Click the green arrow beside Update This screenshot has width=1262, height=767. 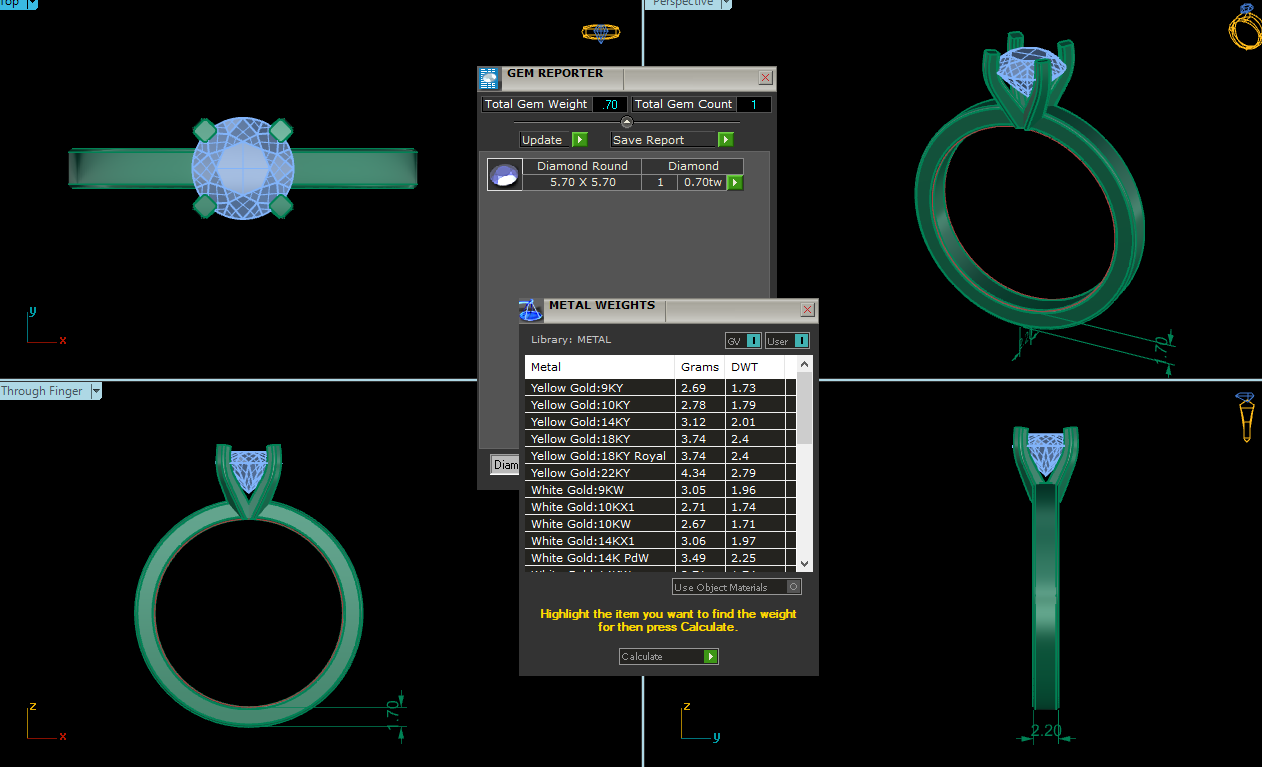pyautogui.click(x=580, y=140)
